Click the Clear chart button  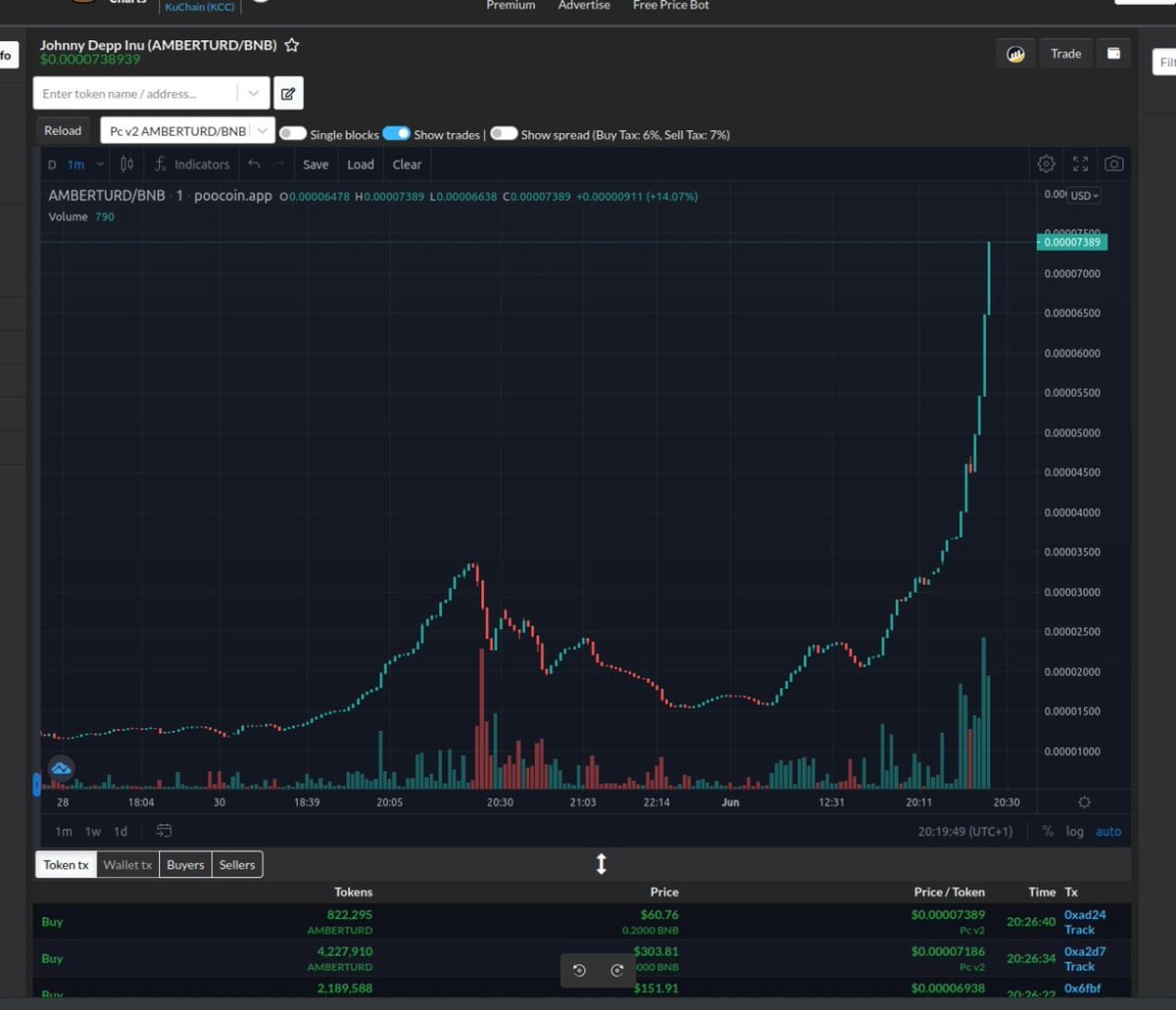click(x=407, y=165)
